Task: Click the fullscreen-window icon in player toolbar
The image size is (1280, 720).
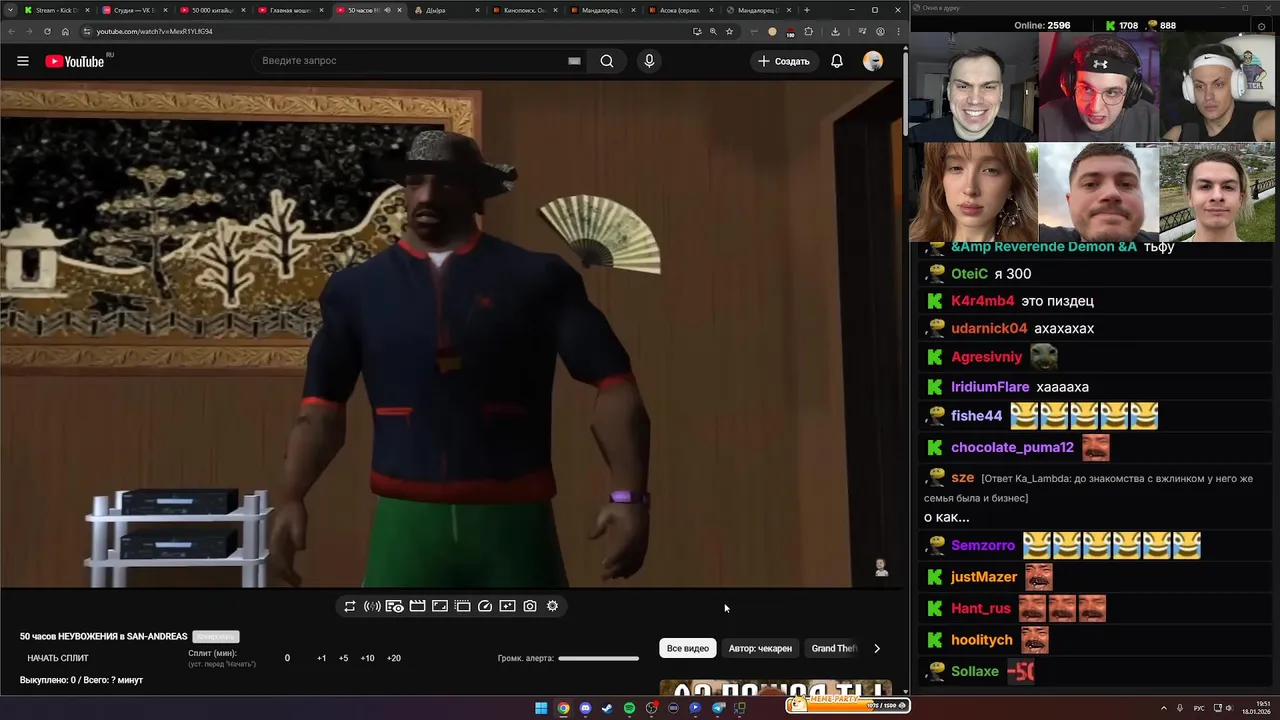Action: (439, 606)
